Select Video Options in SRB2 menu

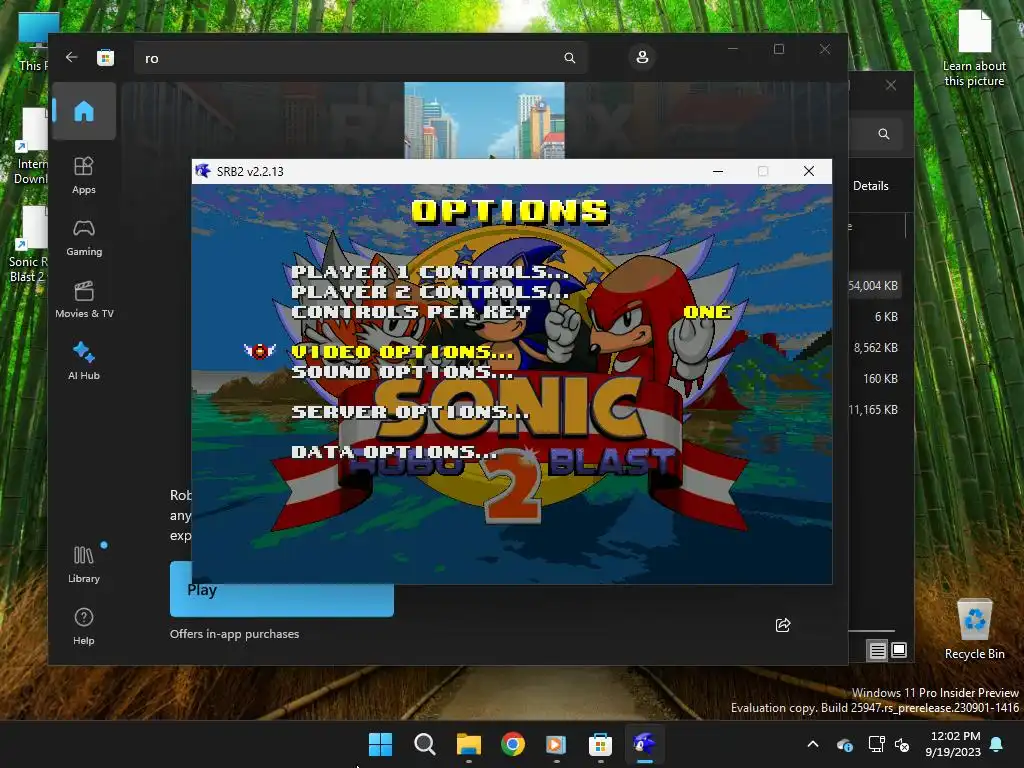(402, 352)
